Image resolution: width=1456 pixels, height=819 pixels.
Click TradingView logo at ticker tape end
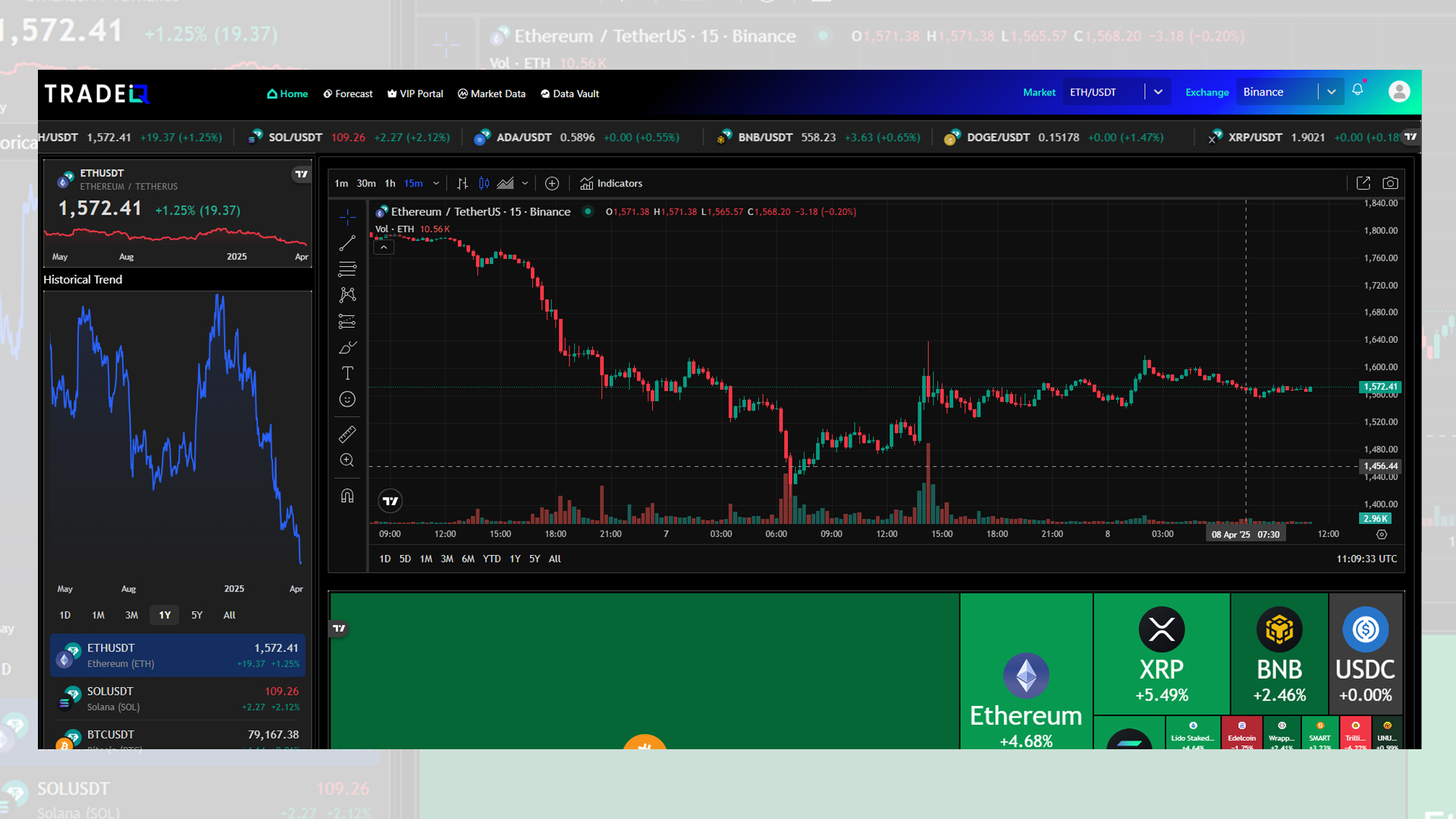click(1410, 136)
